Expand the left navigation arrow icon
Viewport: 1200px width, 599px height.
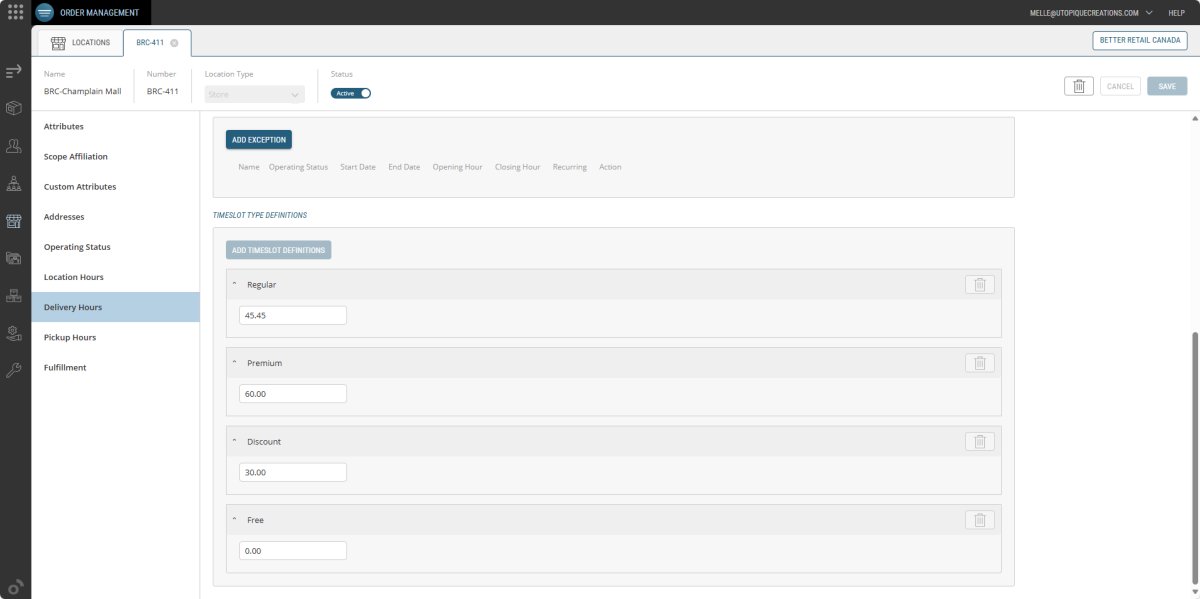(14, 71)
